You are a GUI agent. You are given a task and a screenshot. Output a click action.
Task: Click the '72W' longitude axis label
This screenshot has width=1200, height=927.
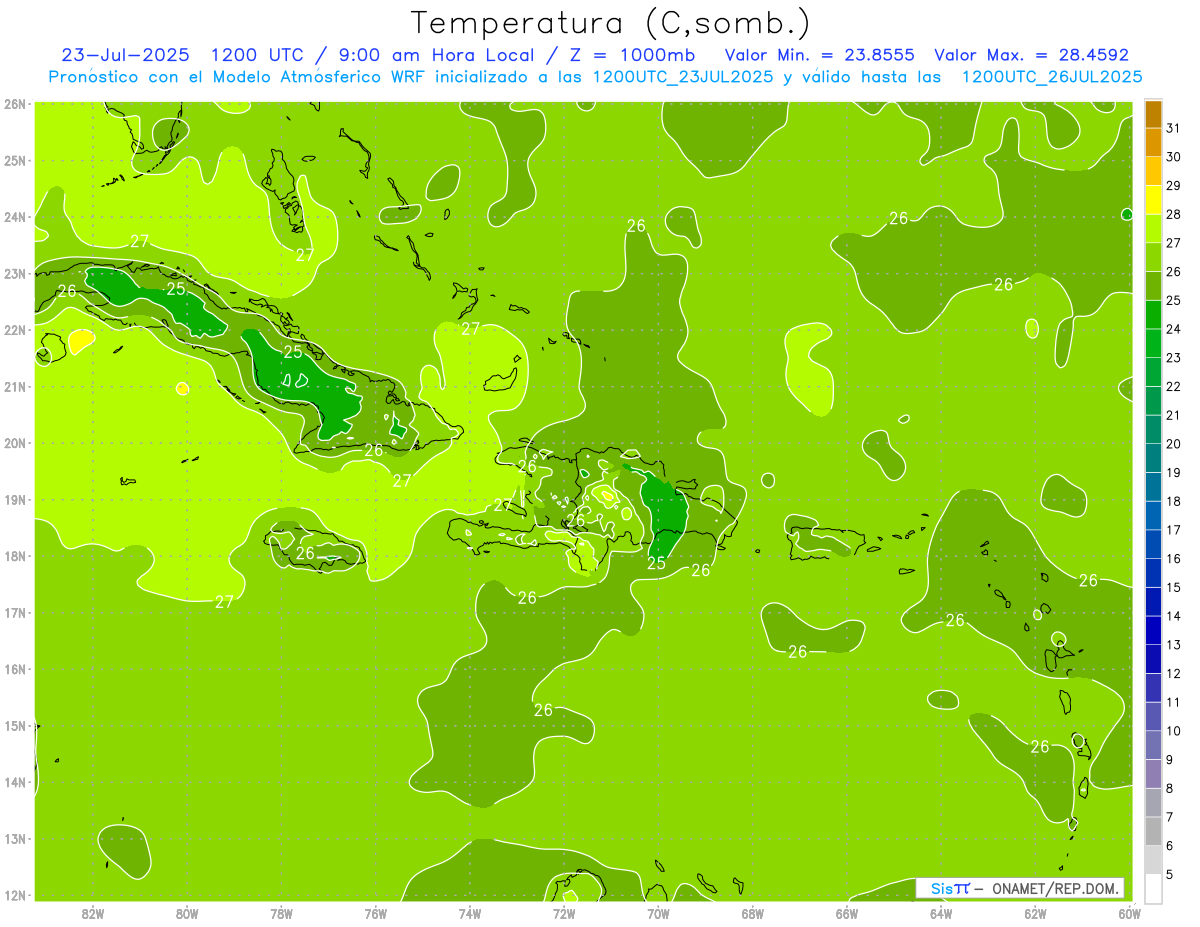pyautogui.click(x=564, y=913)
